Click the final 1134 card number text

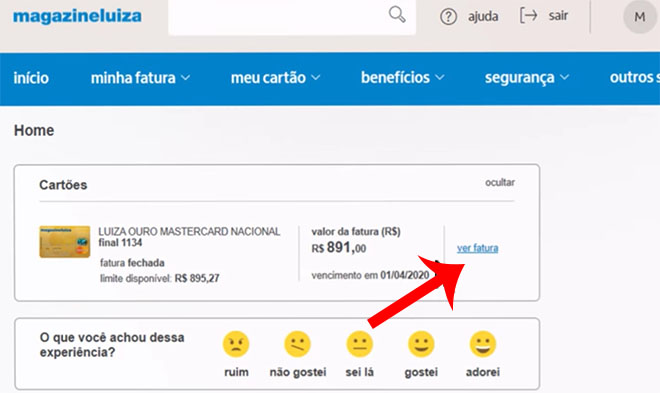(120, 243)
